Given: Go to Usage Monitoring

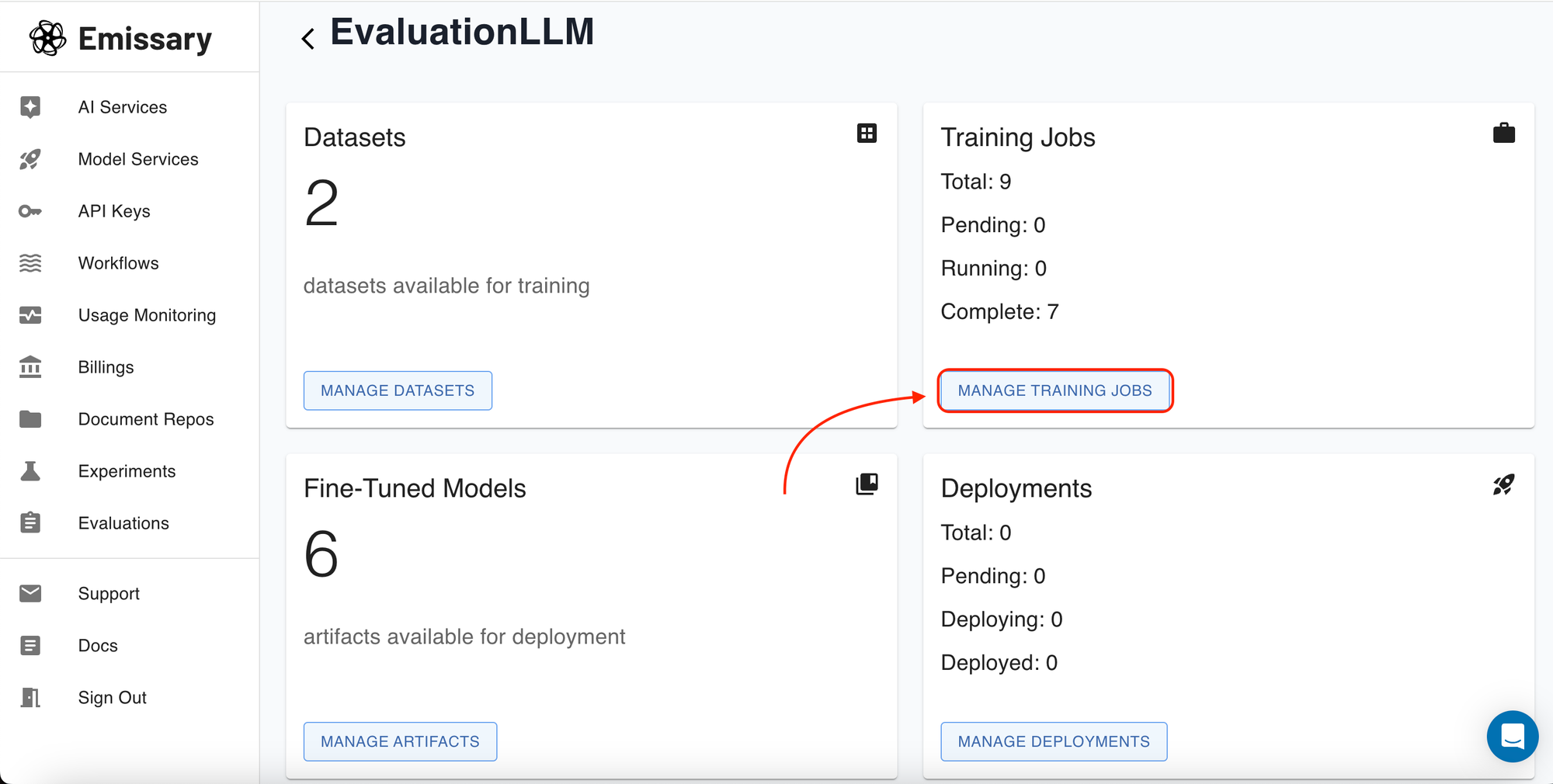Looking at the screenshot, I should point(148,315).
